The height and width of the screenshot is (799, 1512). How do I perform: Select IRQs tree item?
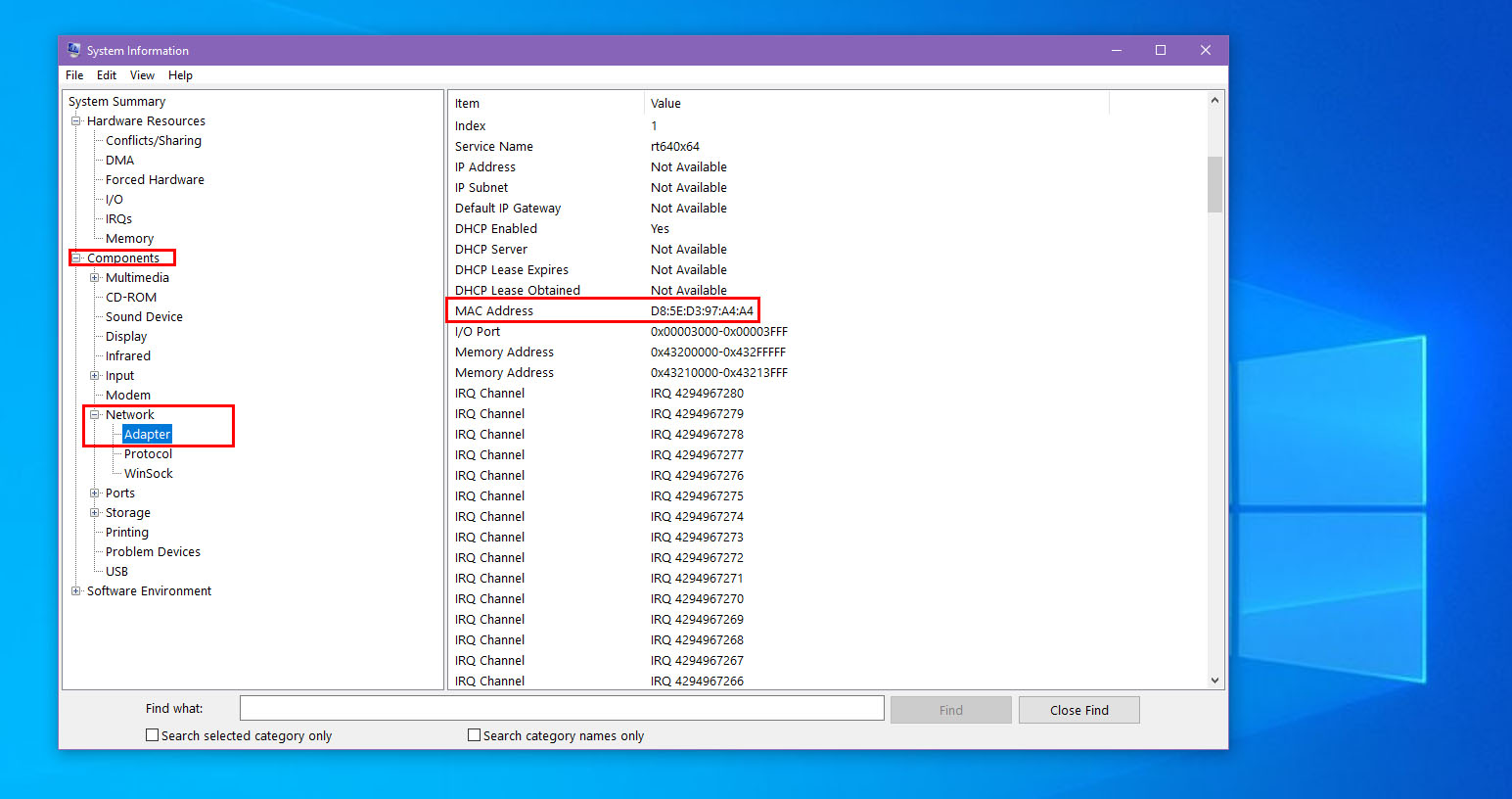(118, 219)
